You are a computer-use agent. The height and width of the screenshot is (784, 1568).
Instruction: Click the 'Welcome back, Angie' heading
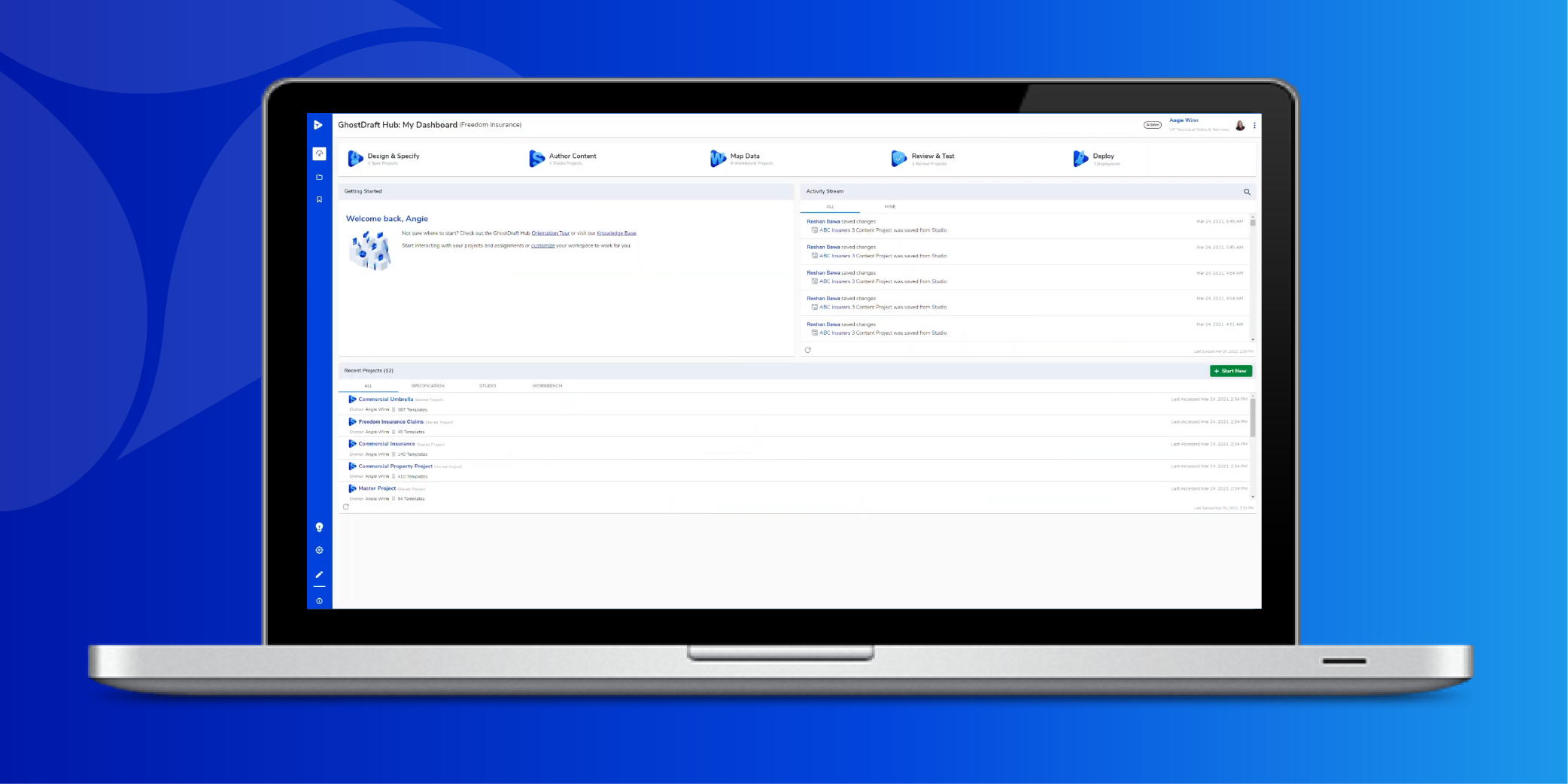click(x=387, y=219)
